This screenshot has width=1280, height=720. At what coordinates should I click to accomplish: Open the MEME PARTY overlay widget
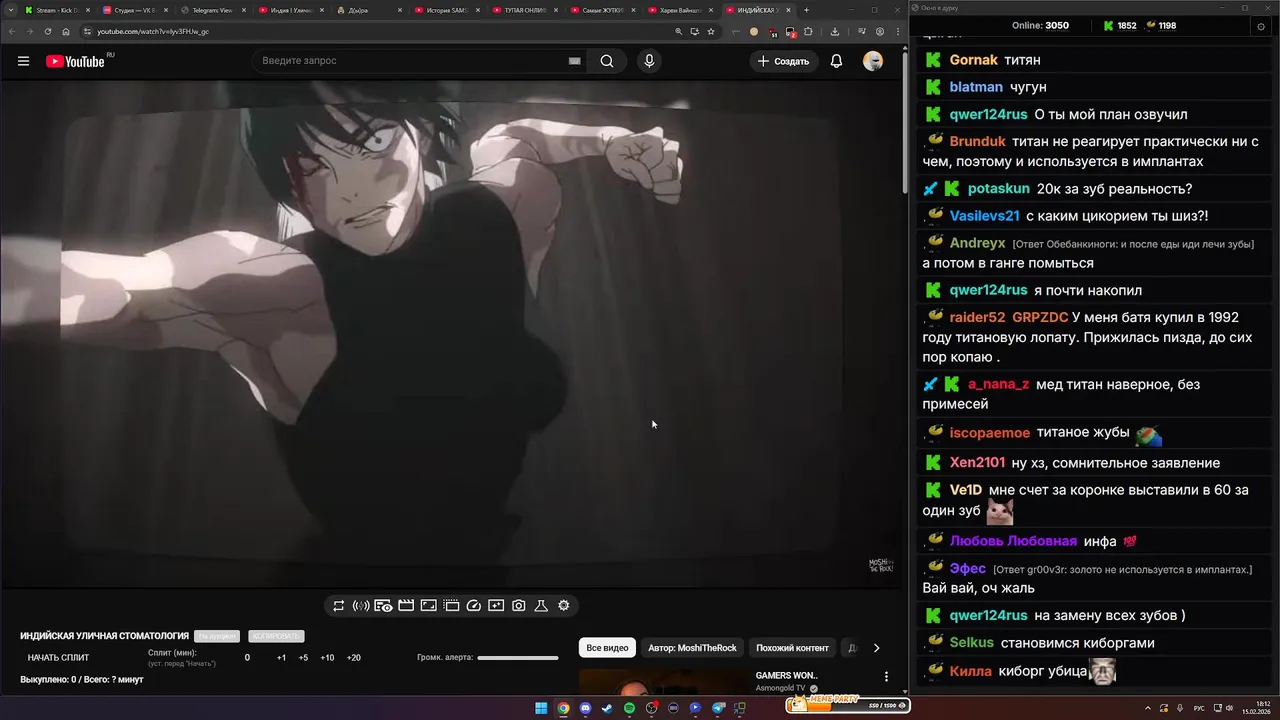click(848, 704)
